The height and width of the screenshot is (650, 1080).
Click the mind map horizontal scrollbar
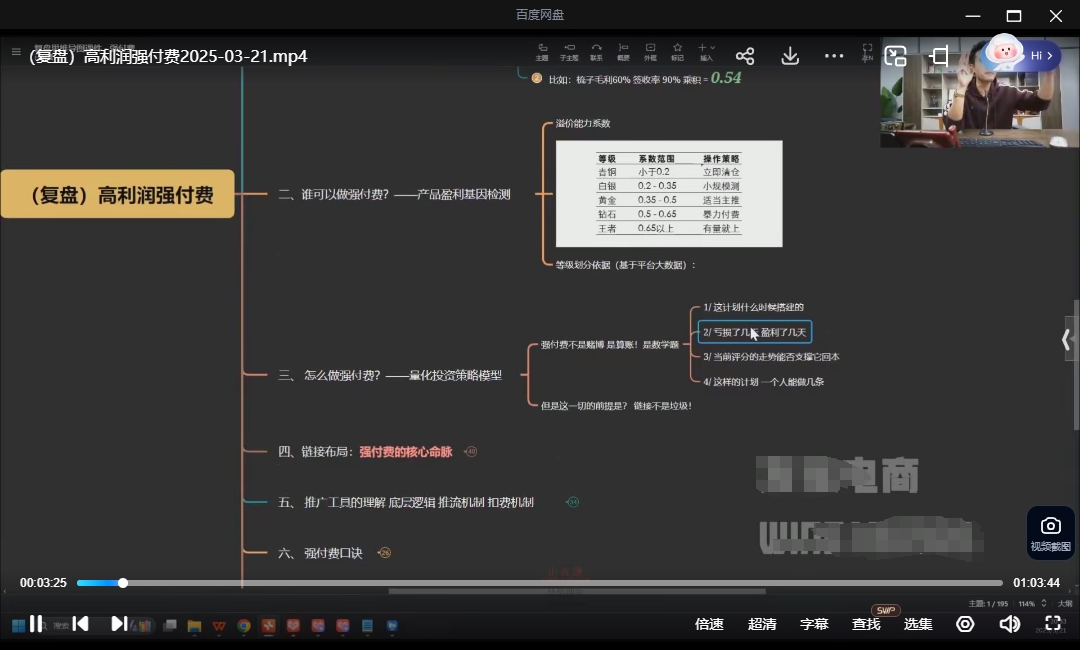[577, 591]
